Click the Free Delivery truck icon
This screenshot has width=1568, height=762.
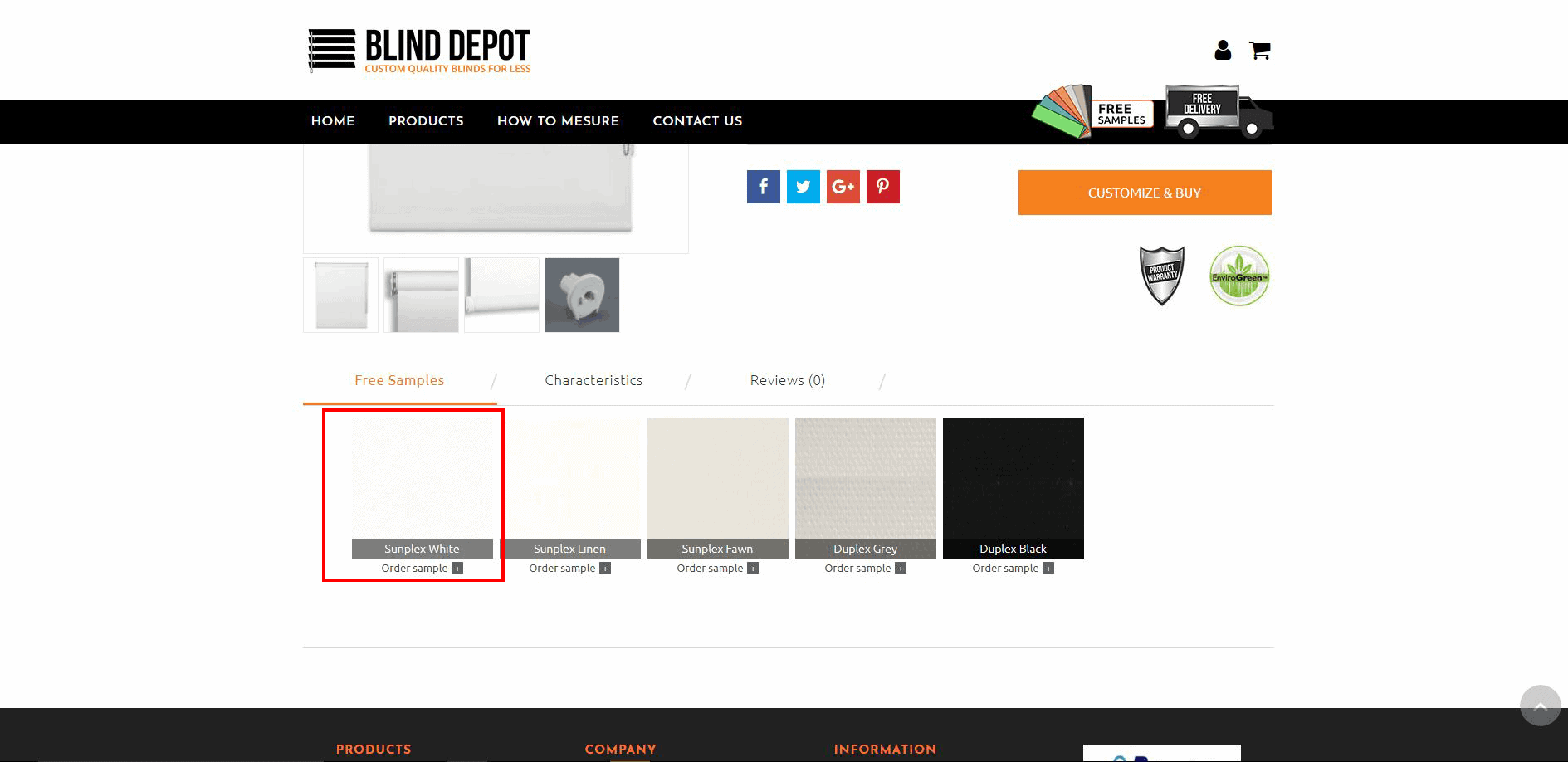pos(1214,110)
